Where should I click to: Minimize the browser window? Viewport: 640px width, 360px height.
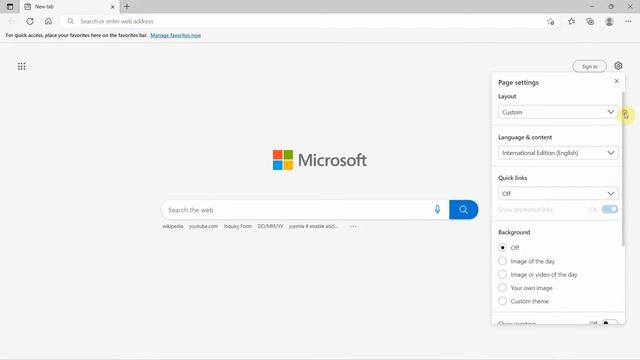click(x=592, y=7)
